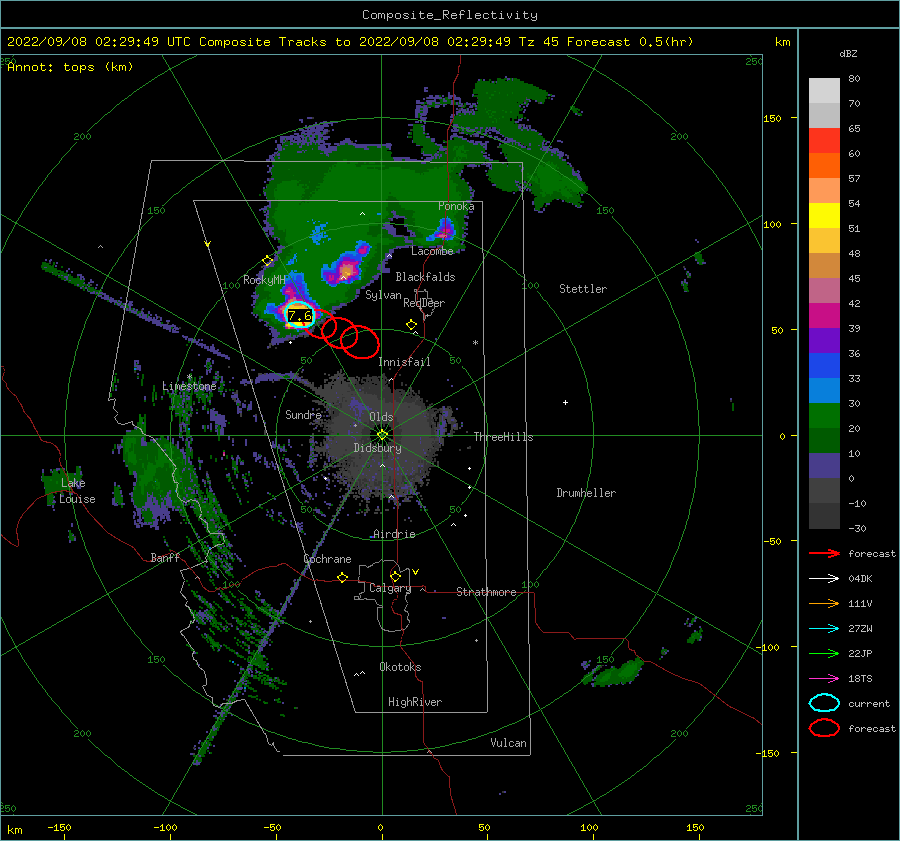Click the yellow diamond marker east of RedDeer
This screenshot has height=841, width=900.
point(412,325)
